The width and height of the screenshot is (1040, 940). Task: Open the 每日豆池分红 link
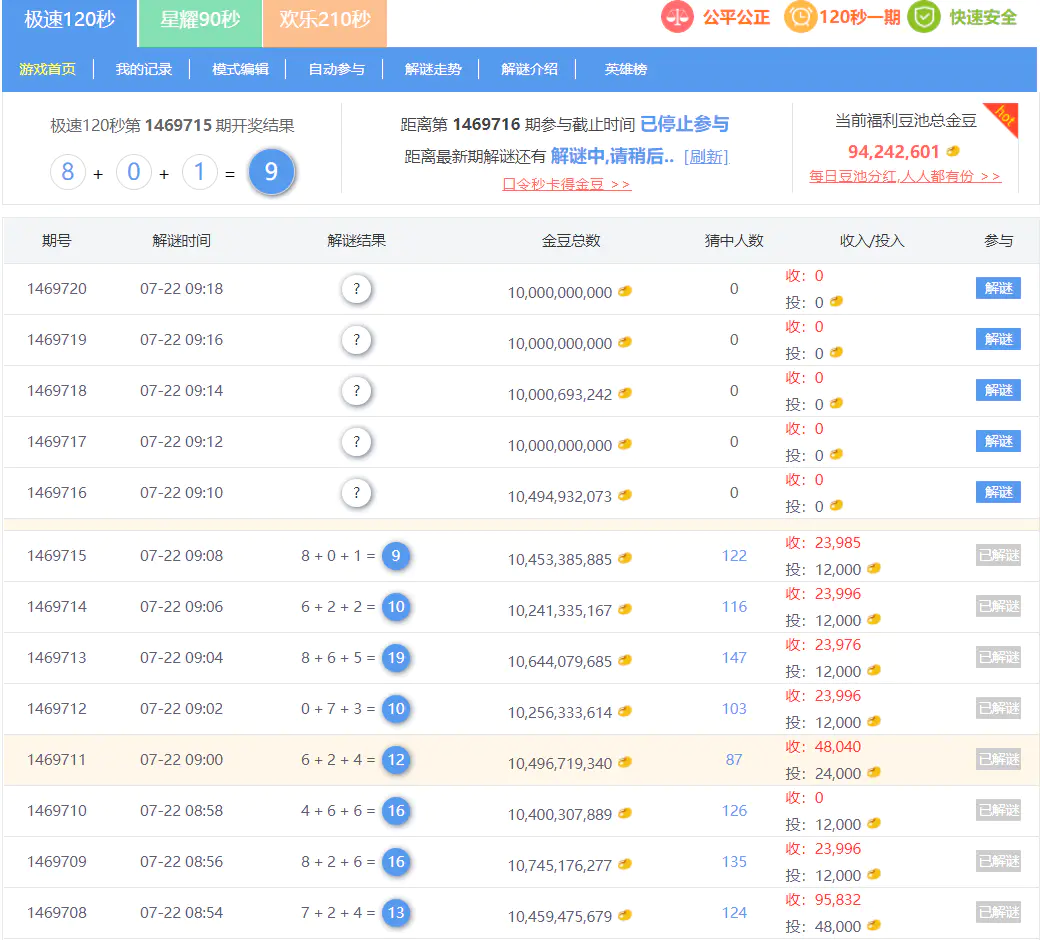[x=904, y=176]
